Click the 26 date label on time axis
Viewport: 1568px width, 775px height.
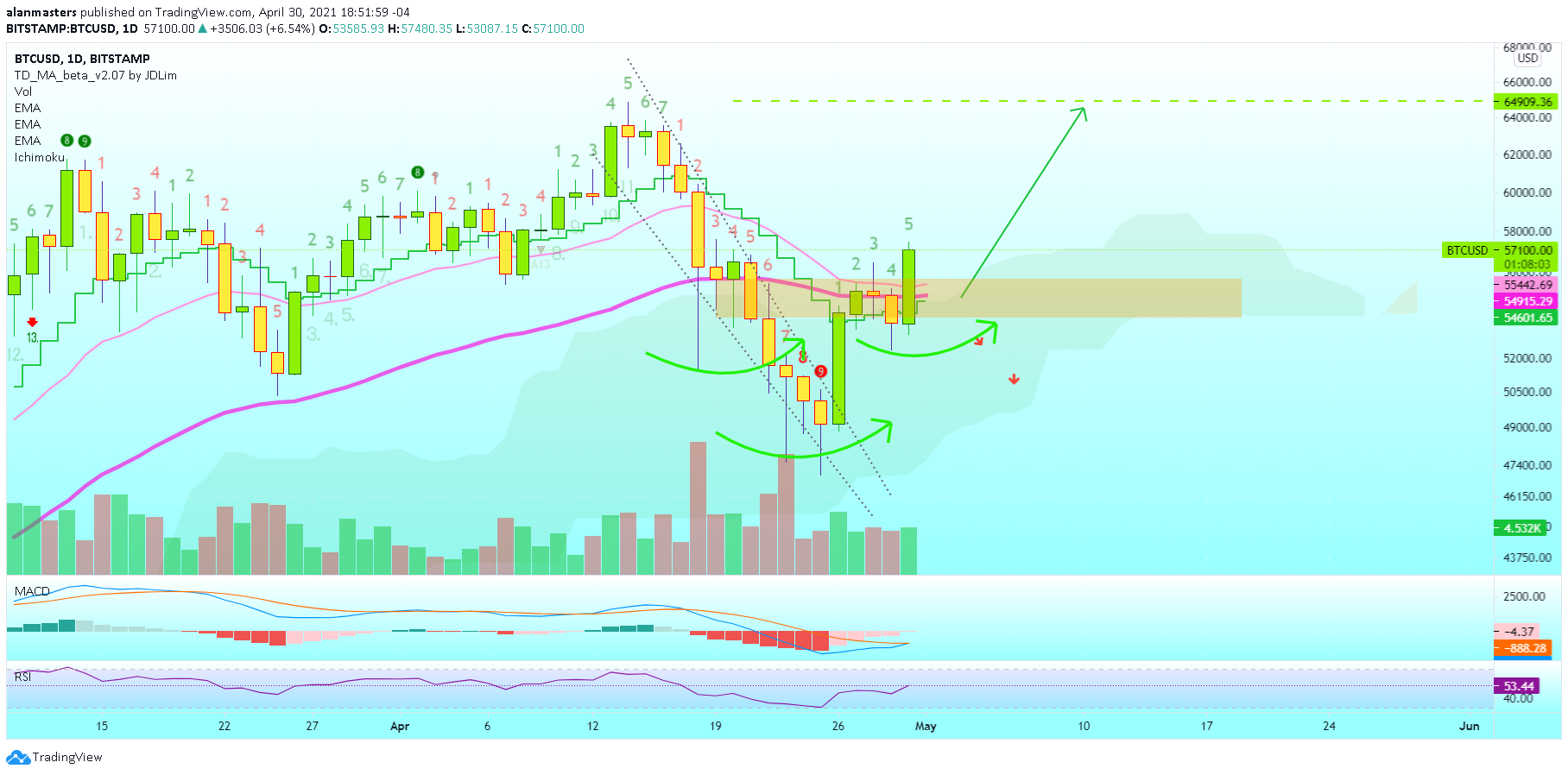point(838,726)
